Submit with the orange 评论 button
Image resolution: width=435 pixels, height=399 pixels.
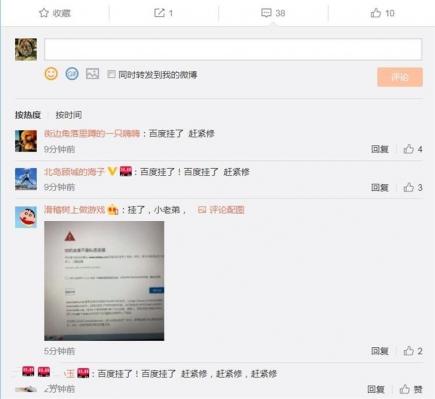pyautogui.click(x=400, y=77)
